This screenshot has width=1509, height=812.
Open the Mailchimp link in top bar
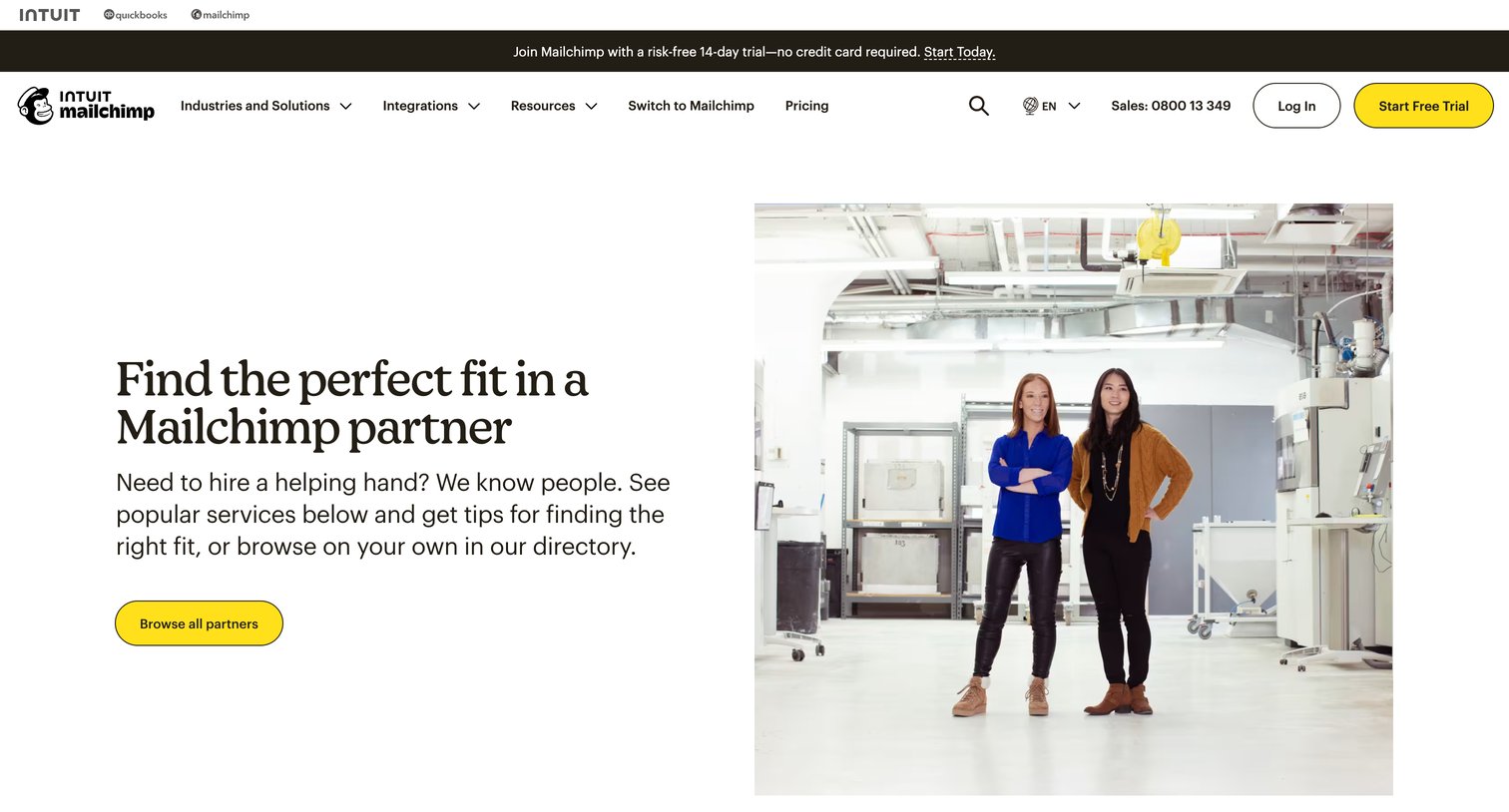coord(221,15)
